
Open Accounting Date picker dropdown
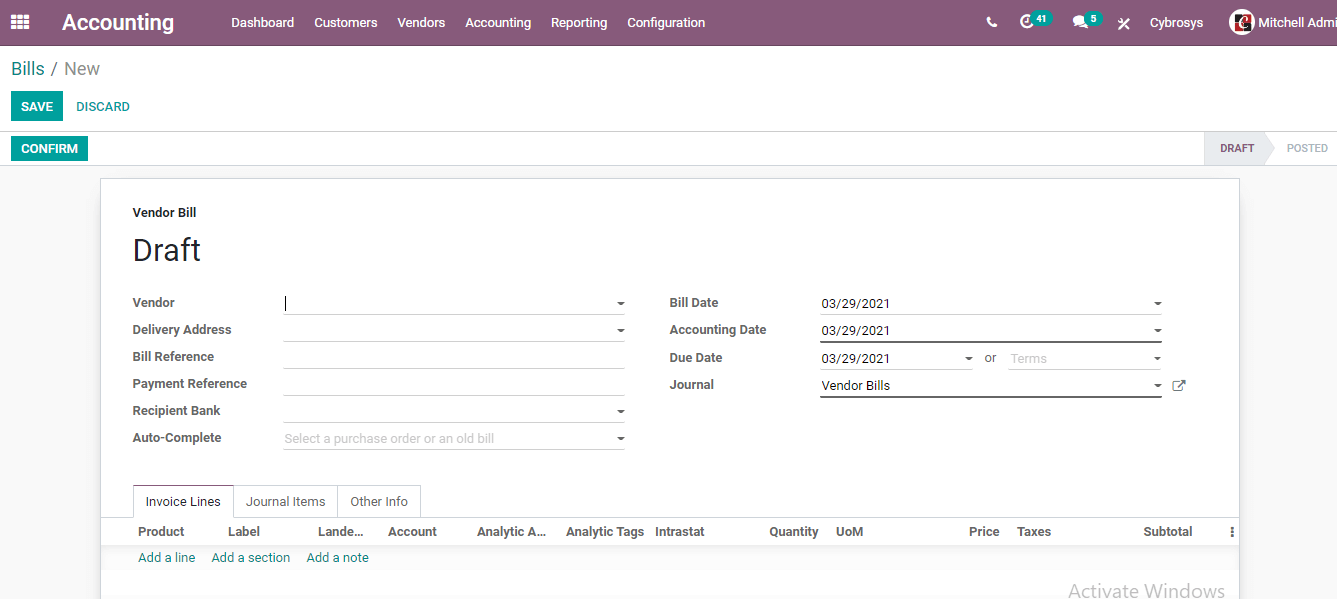[x=1157, y=330]
